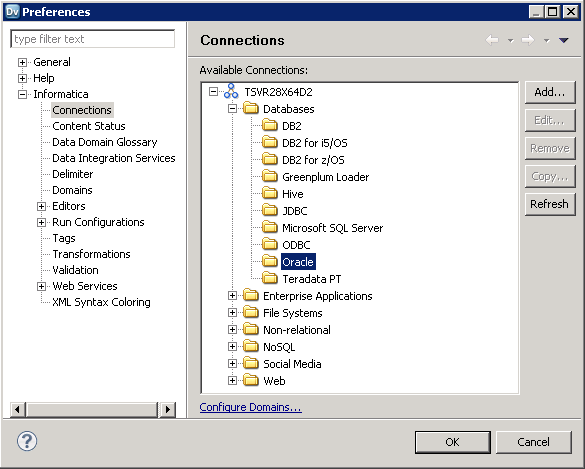Screen dimensions: 585x469
Task: Click the TSVR28X64D2 domain icon
Action: tap(231, 91)
